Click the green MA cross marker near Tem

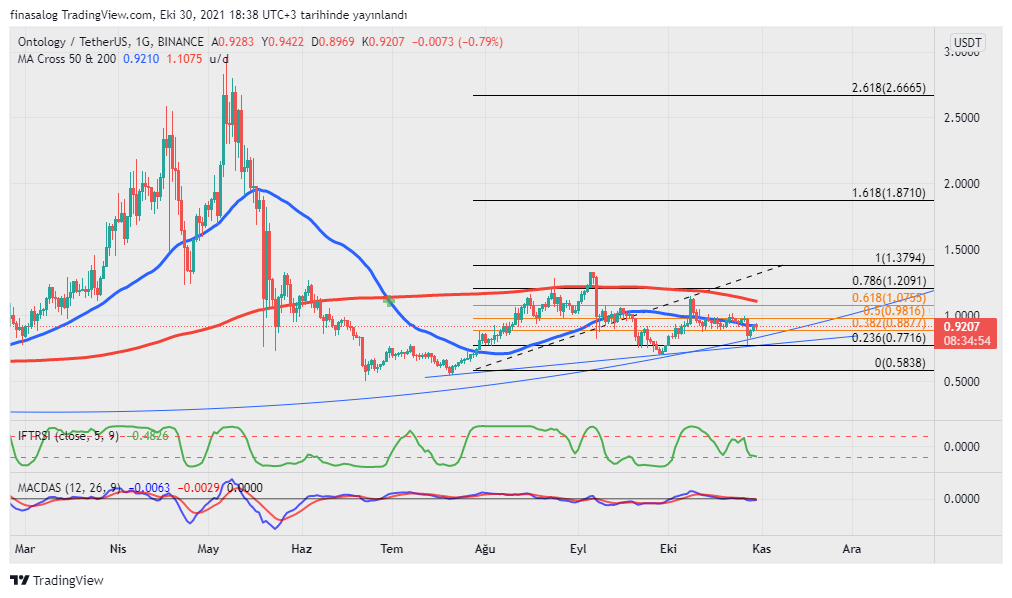389,301
